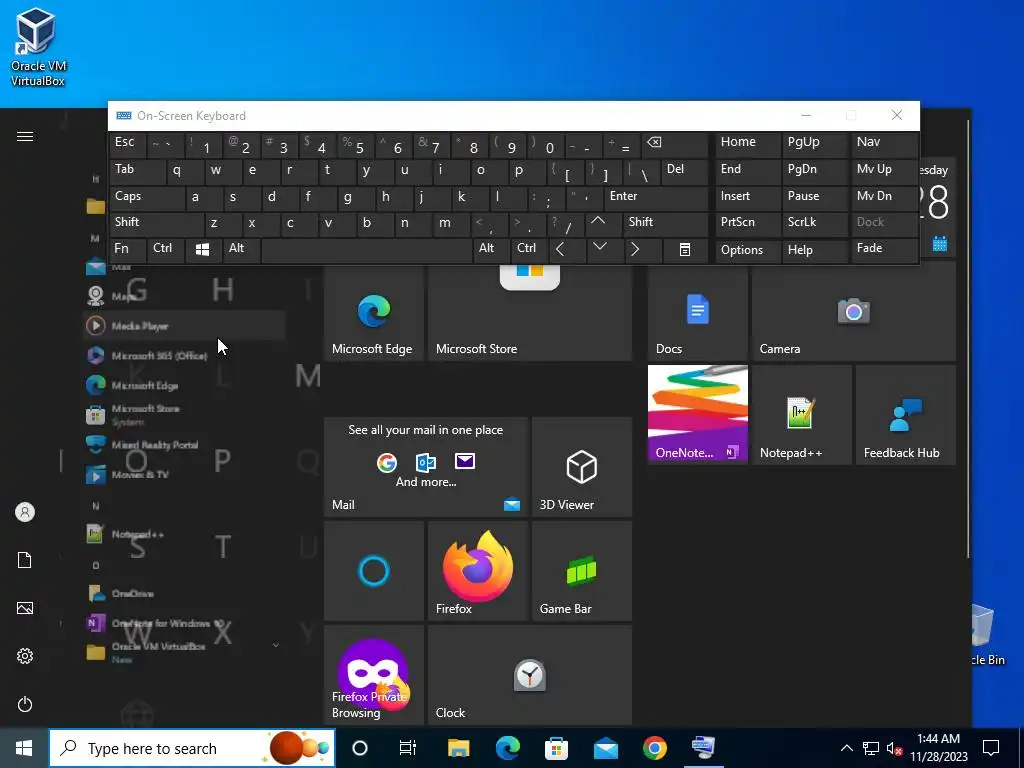The width and height of the screenshot is (1024, 768).
Task: Click the Windows logo key on keyboard
Action: tap(202, 249)
